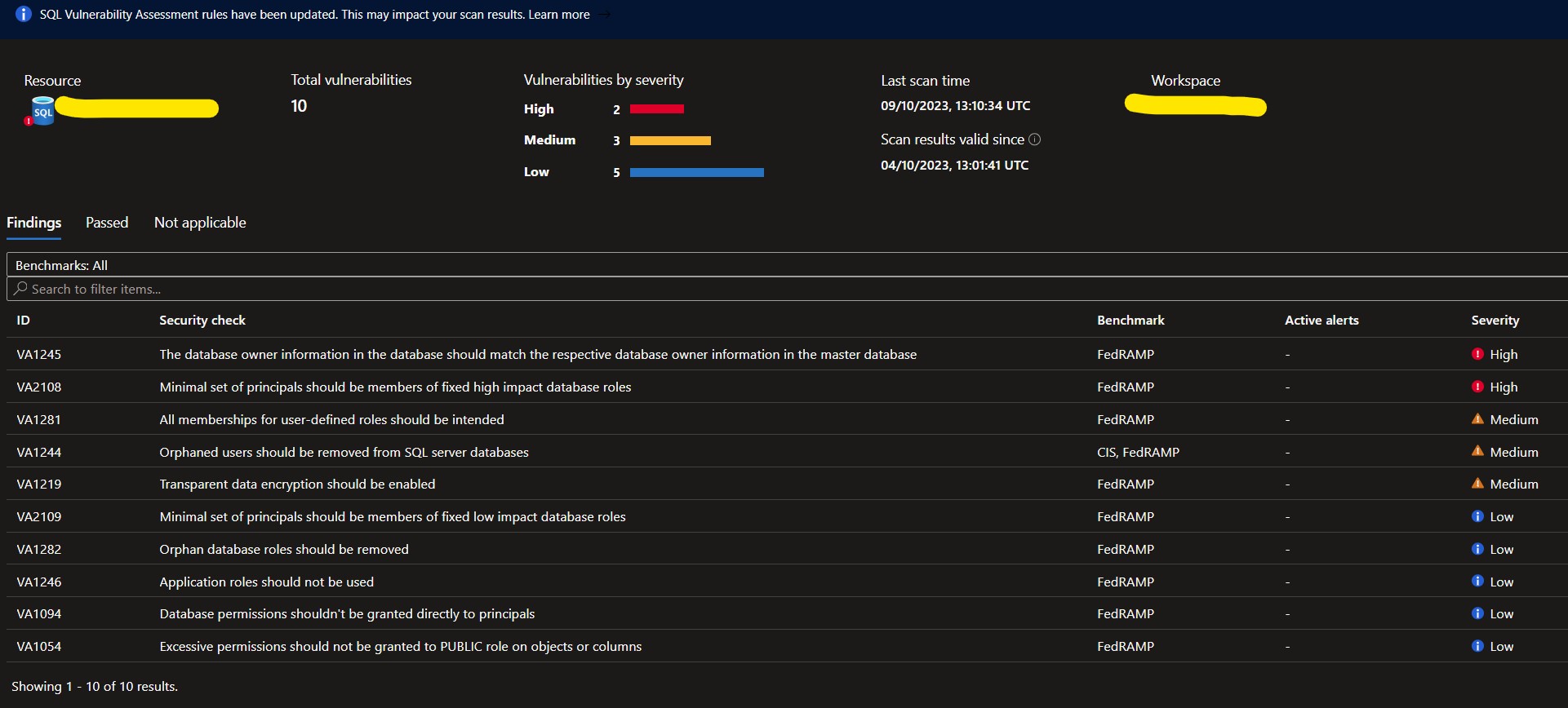Click the 'CIS, FedRAMP' benchmark cell
This screenshot has height=708, width=1568.
click(1138, 453)
